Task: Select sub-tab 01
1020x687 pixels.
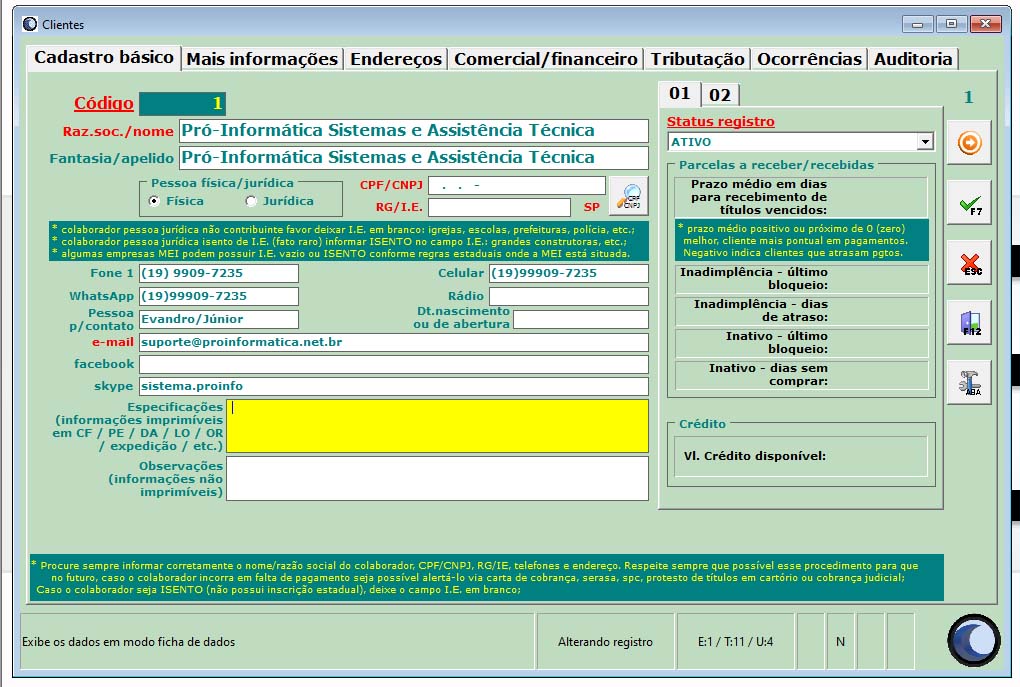Action: tap(680, 94)
